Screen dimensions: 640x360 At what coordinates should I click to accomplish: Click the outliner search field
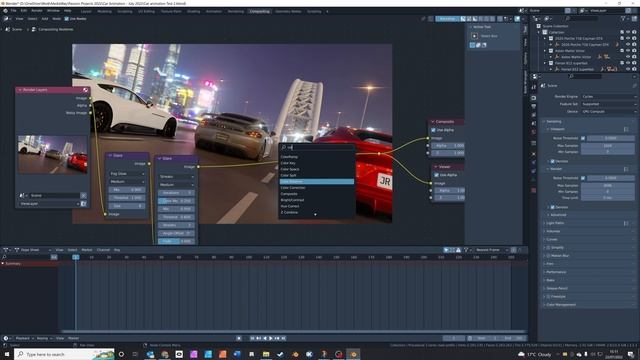click(x=581, y=19)
